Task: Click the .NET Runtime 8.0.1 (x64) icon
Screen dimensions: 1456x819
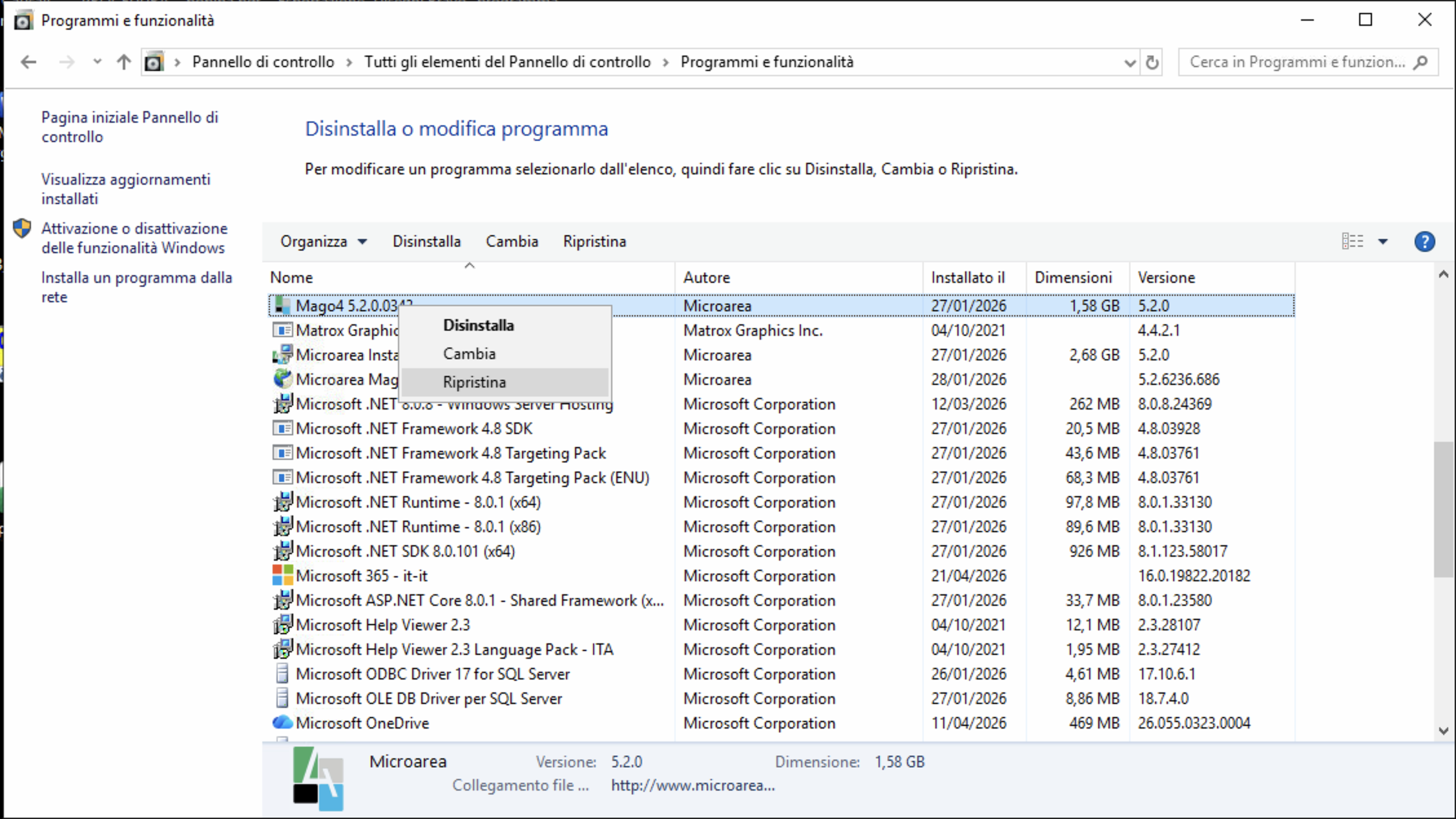Action: (282, 502)
